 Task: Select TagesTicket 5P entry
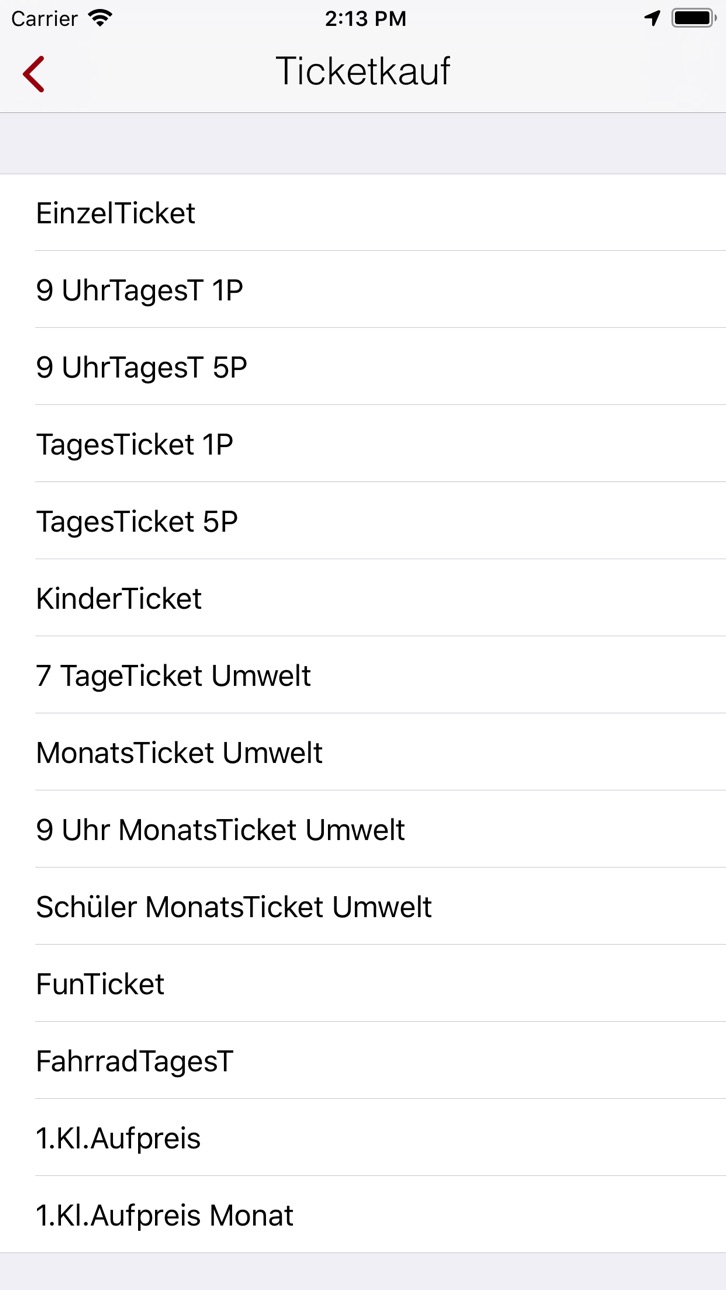(363, 521)
